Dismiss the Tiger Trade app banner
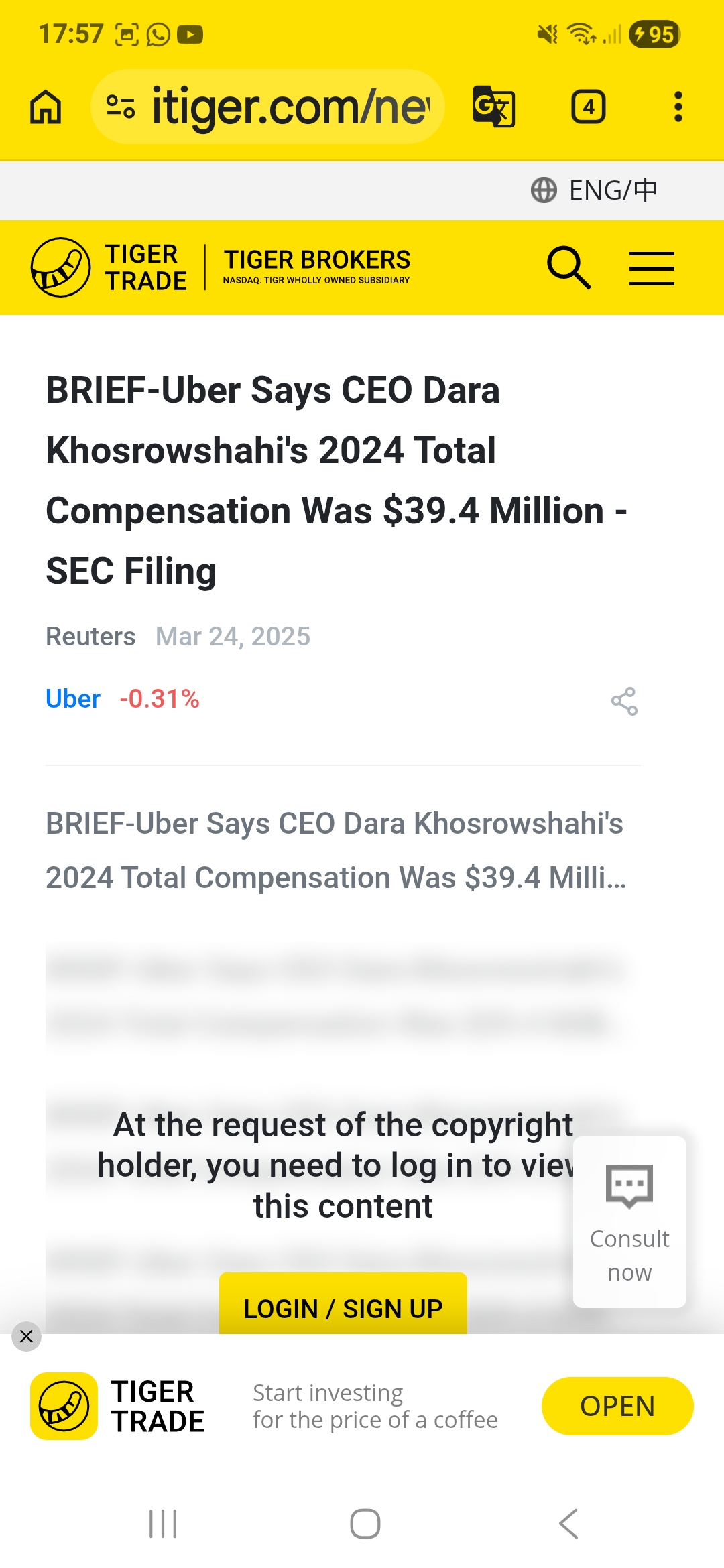Viewport: 724px width, 1568px height. click(x=26, y=1336)
